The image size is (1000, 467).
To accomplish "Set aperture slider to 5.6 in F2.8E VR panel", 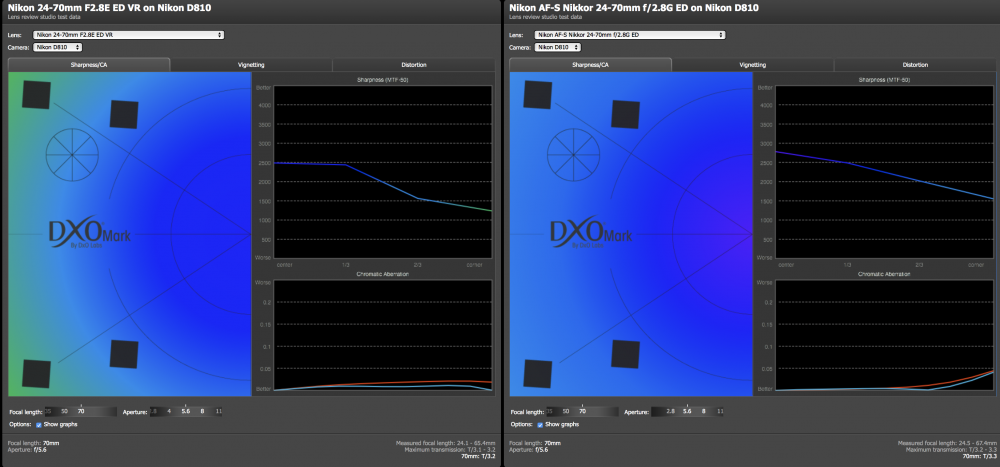I will coord(186,412).
